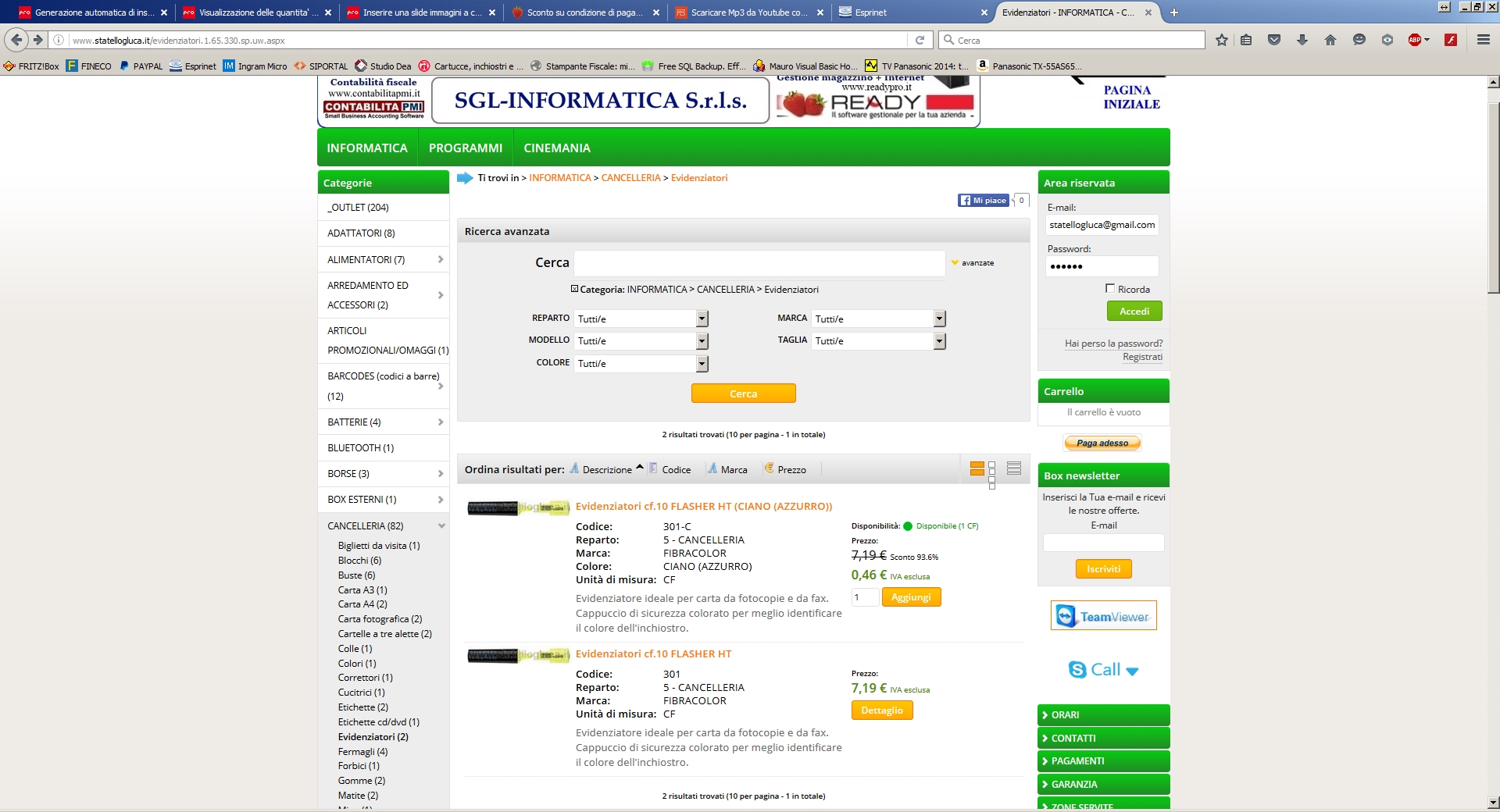Sort results by Marca

(727, 469)
